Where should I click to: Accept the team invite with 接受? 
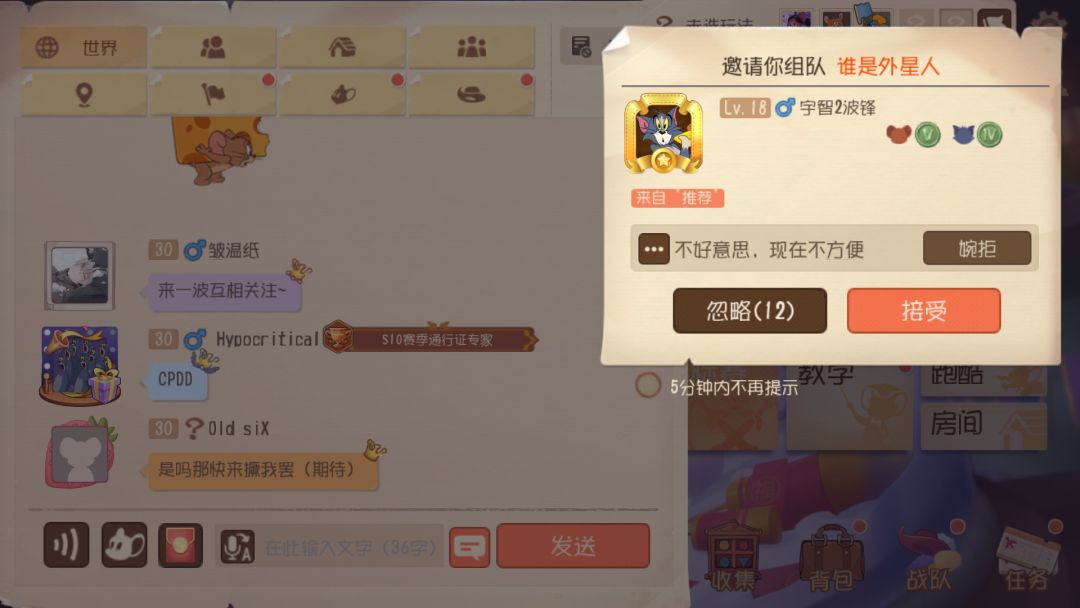point(924,311)
